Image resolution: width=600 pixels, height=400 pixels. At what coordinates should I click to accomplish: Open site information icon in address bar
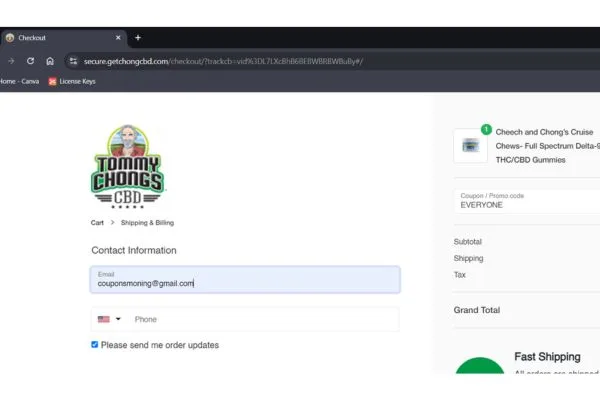(72, 61)
